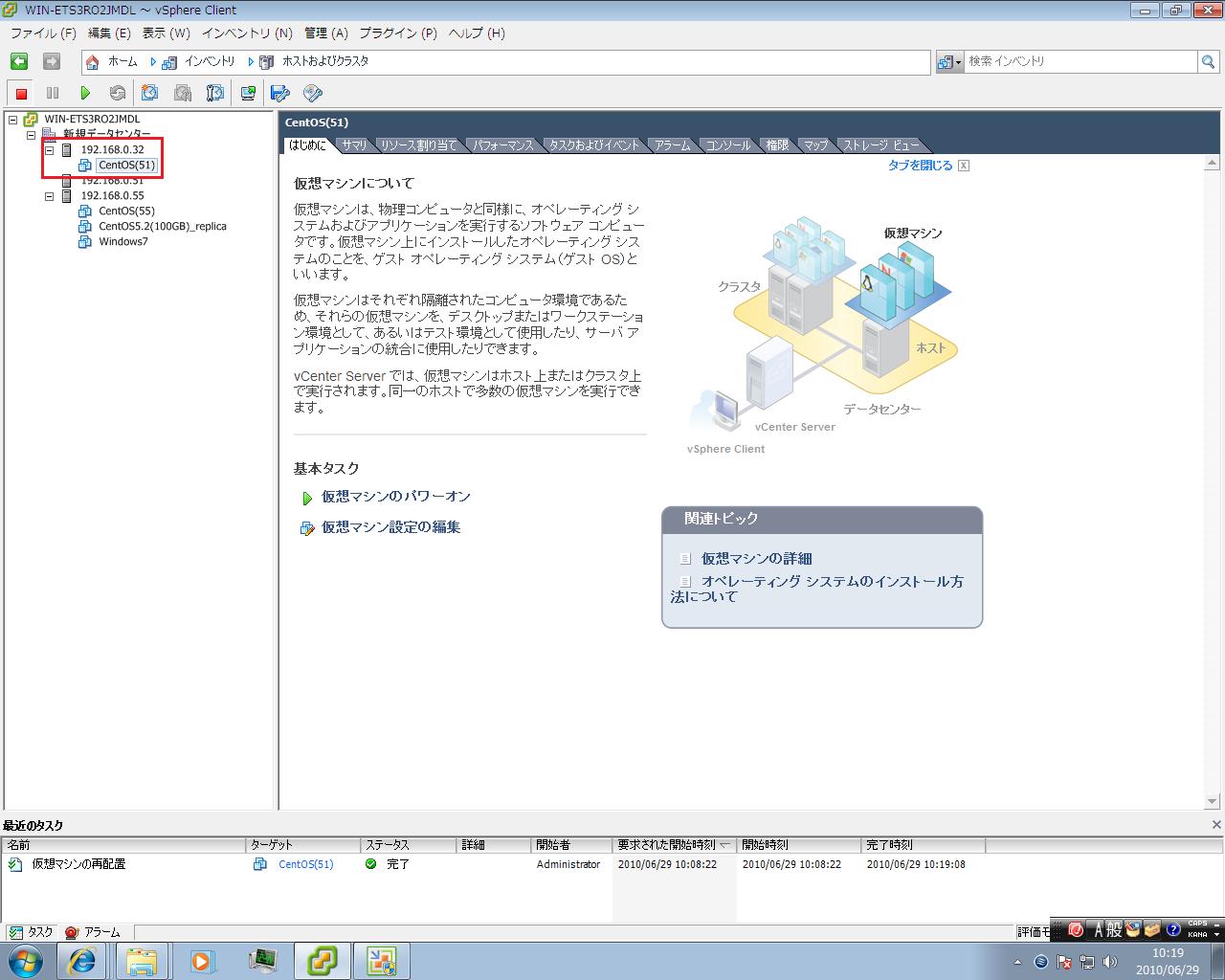
Task: Switch to the 権限 tab
Action: tap(777, 145)
